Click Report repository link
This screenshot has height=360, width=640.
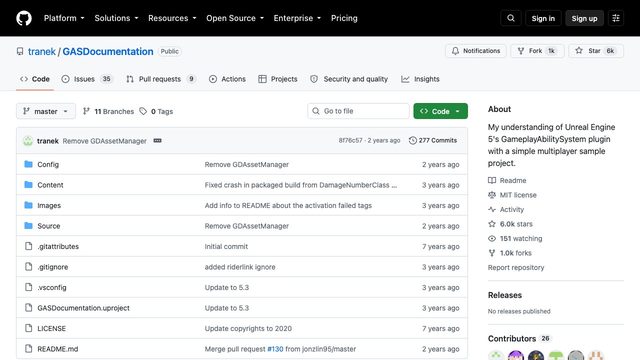tap(516, 267)
